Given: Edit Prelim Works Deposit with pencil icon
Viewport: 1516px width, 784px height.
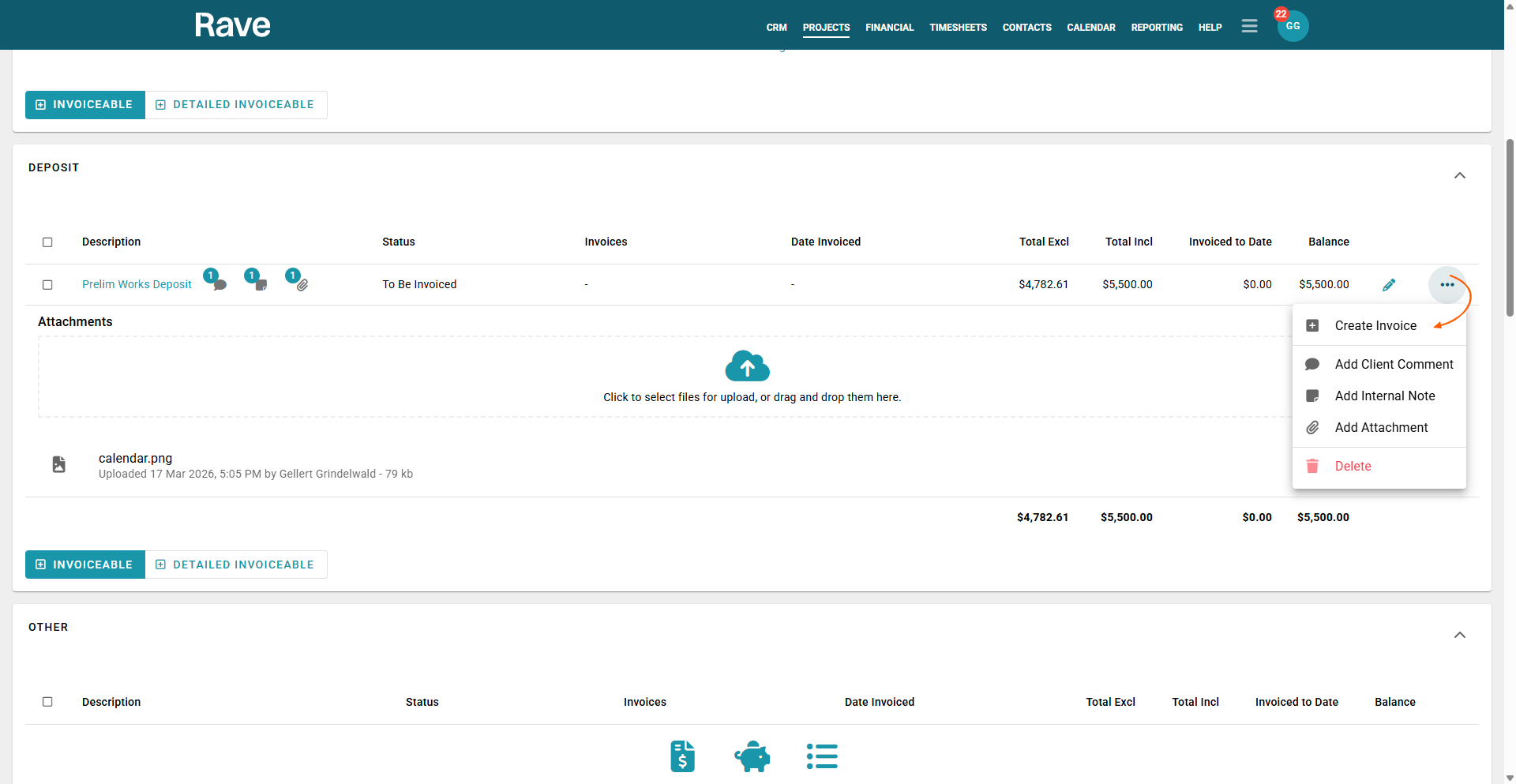Looking at the screenshot, I should [x=1389, y=285].
